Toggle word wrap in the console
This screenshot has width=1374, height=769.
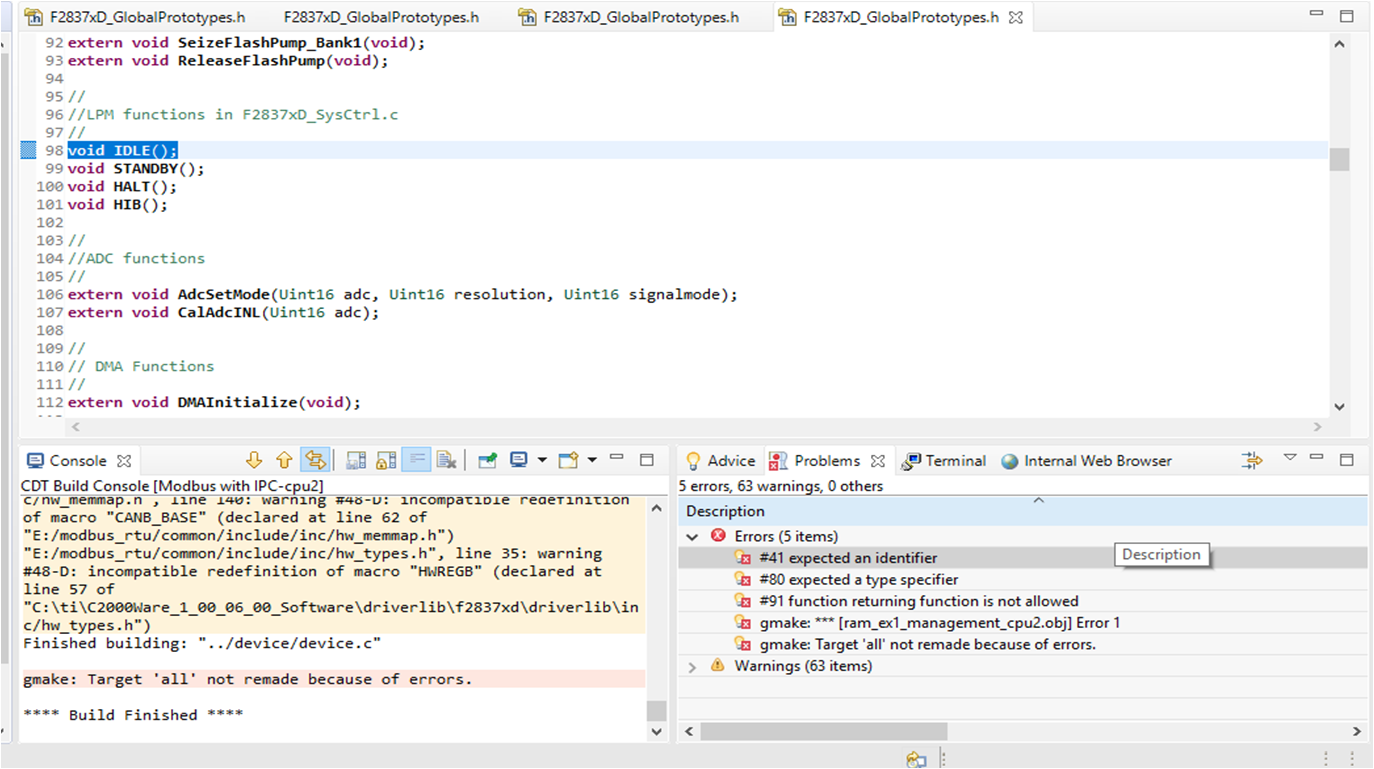pyautogui.click(x=415, y=459)
